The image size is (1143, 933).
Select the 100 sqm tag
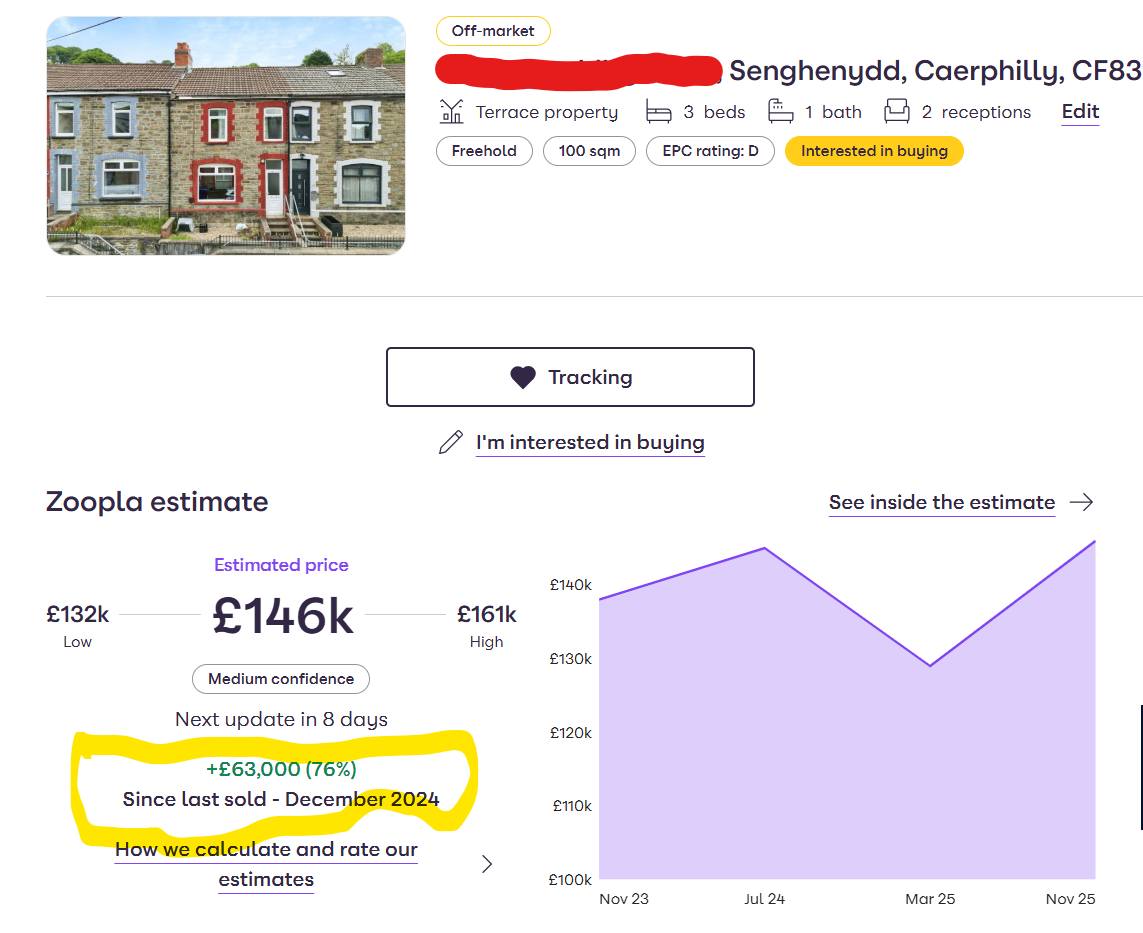pyautogui.click(x=589, y=151)
